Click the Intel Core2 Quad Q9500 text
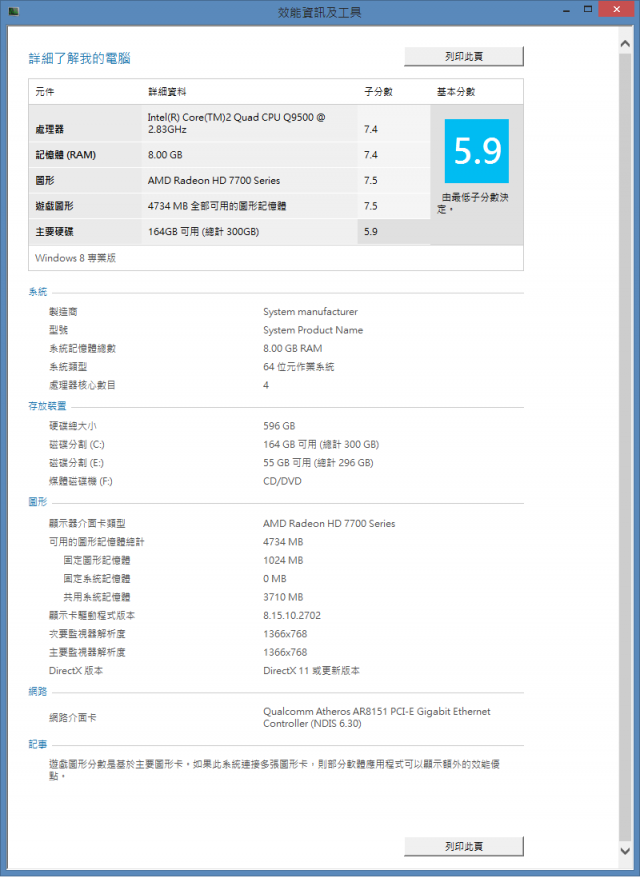This screenshot has height=879, width=640. (x=236, y=123)
